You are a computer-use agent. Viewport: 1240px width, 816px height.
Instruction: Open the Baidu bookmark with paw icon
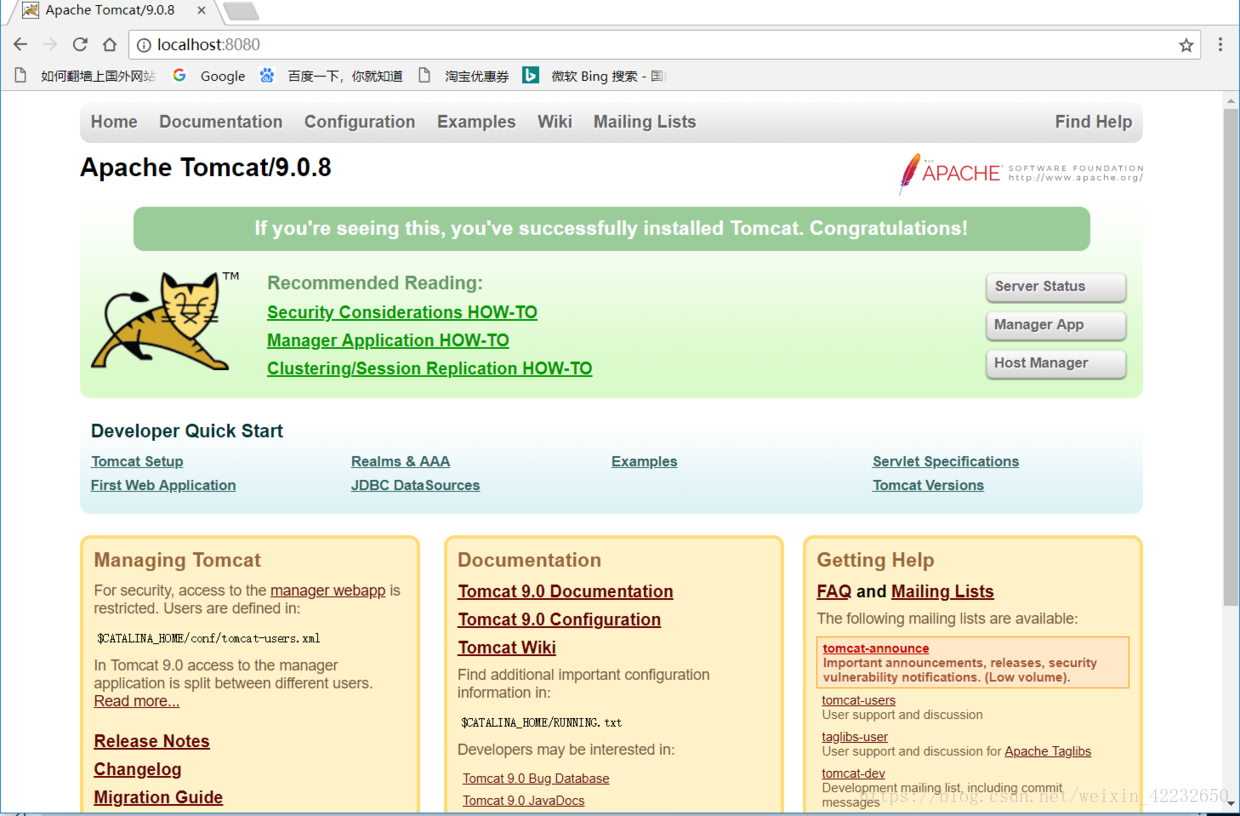[x=331, y=75]
